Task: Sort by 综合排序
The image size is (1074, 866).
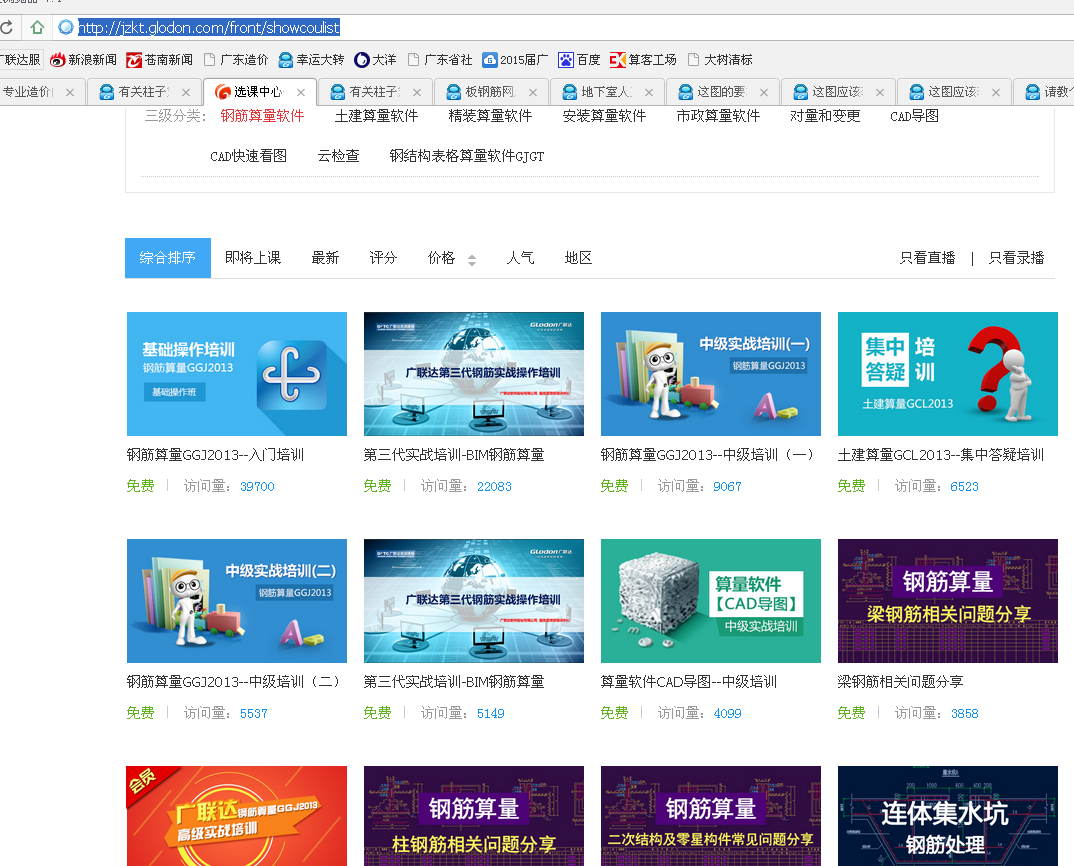Action: 168,258
